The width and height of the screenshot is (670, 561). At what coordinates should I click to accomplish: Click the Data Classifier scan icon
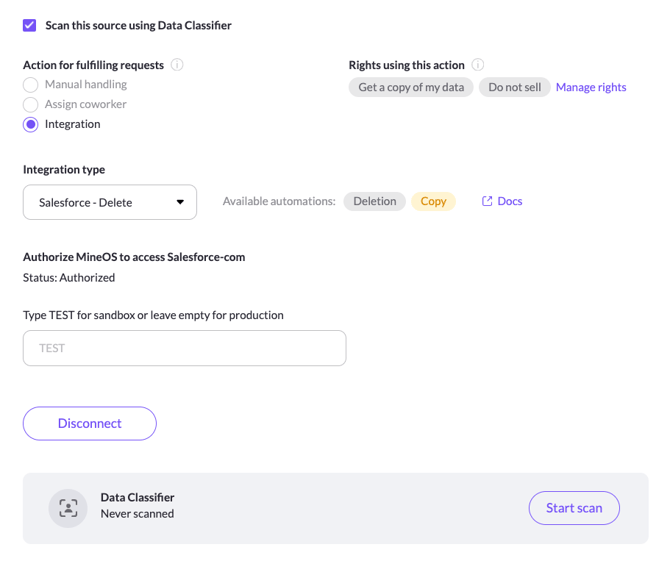68,508
